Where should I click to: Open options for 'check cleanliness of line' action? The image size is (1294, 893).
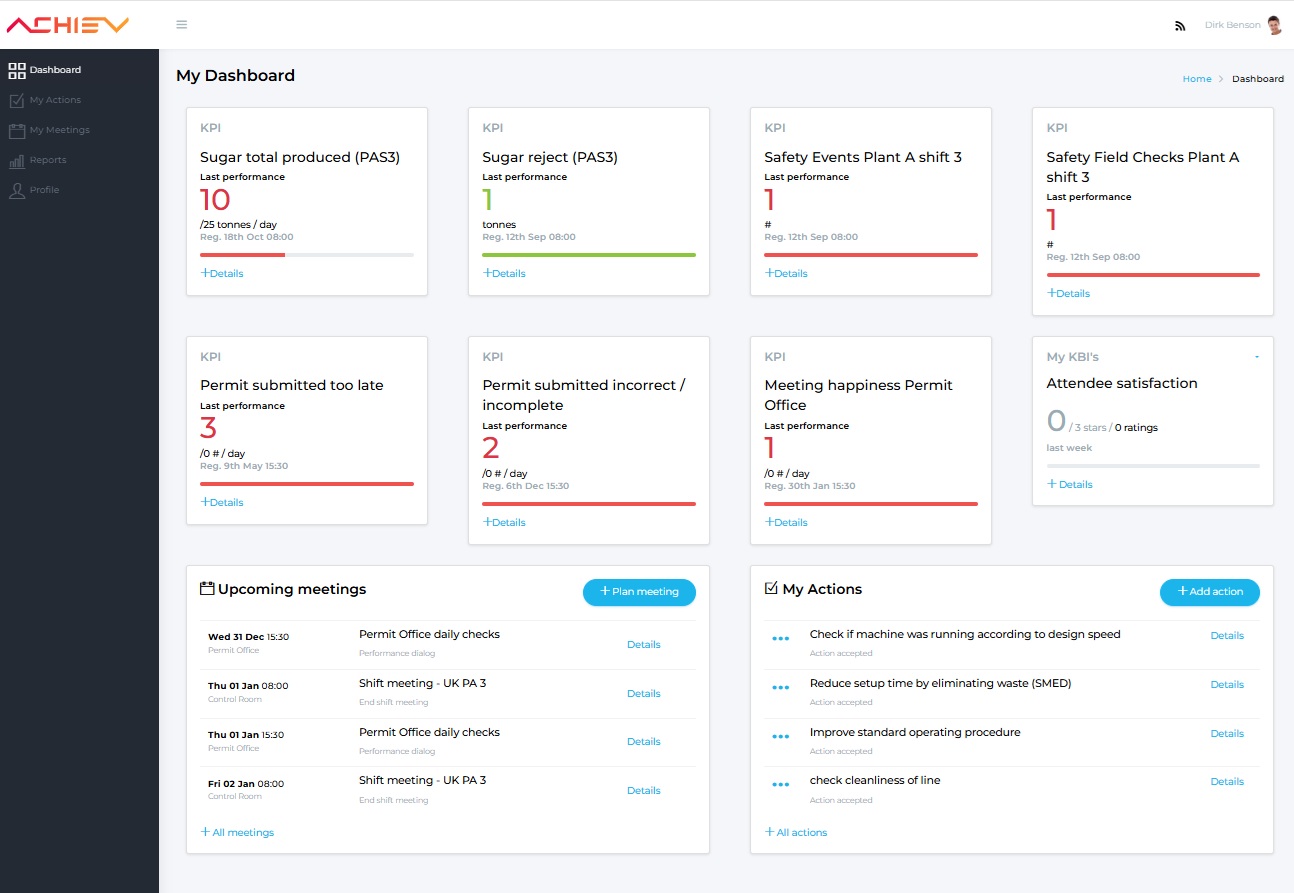tap(781, 785)
